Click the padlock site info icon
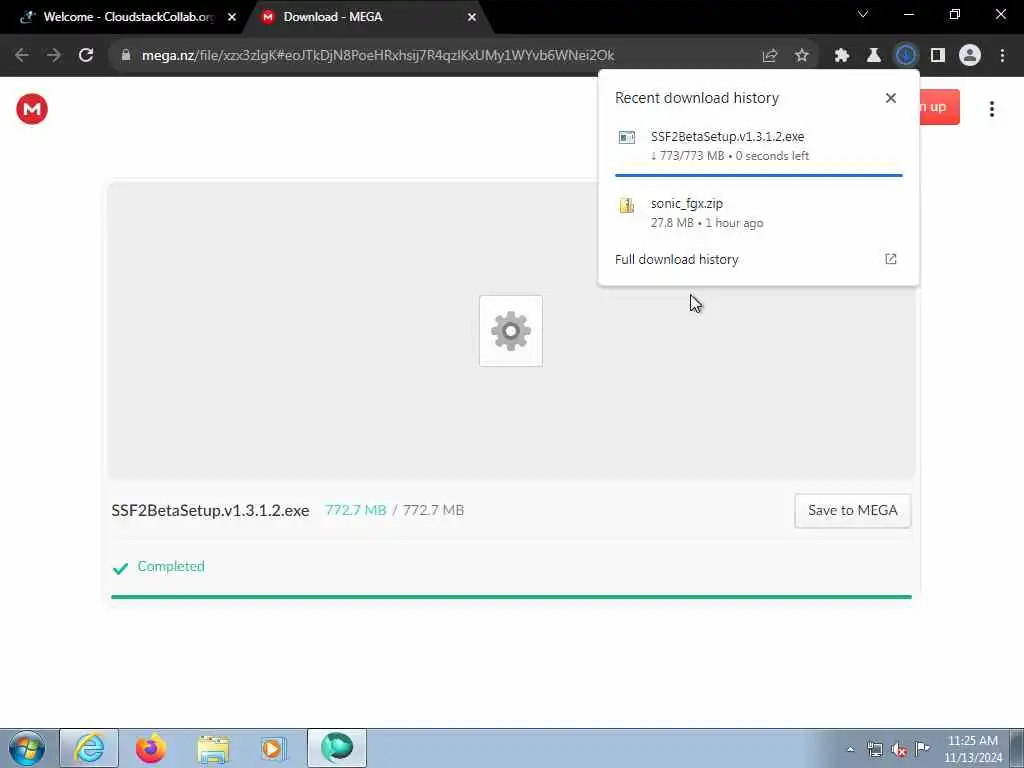Viewport: 1024px width, 768px height. pos(126,56)
